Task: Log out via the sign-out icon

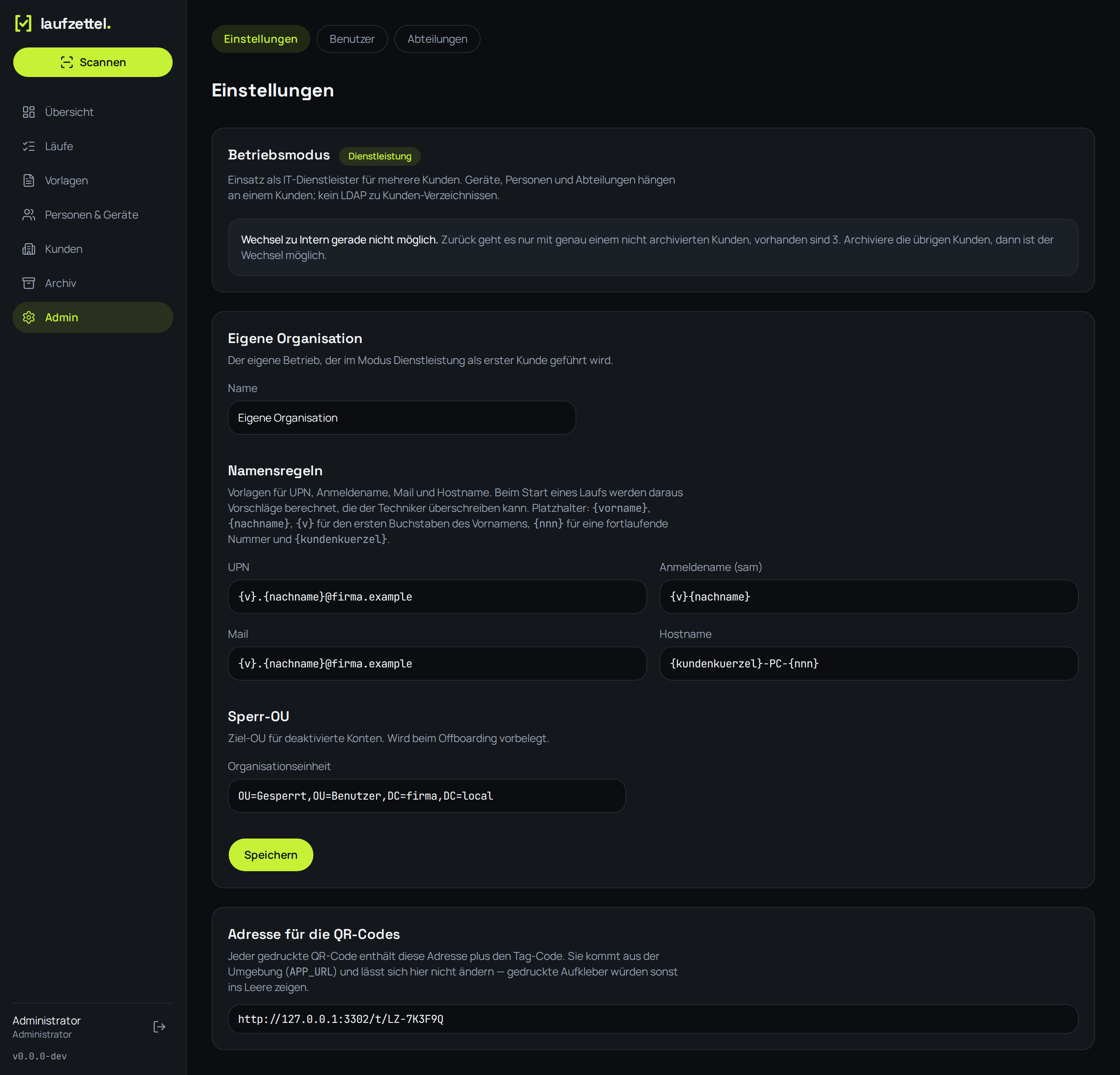Action: coord(159,1027)
